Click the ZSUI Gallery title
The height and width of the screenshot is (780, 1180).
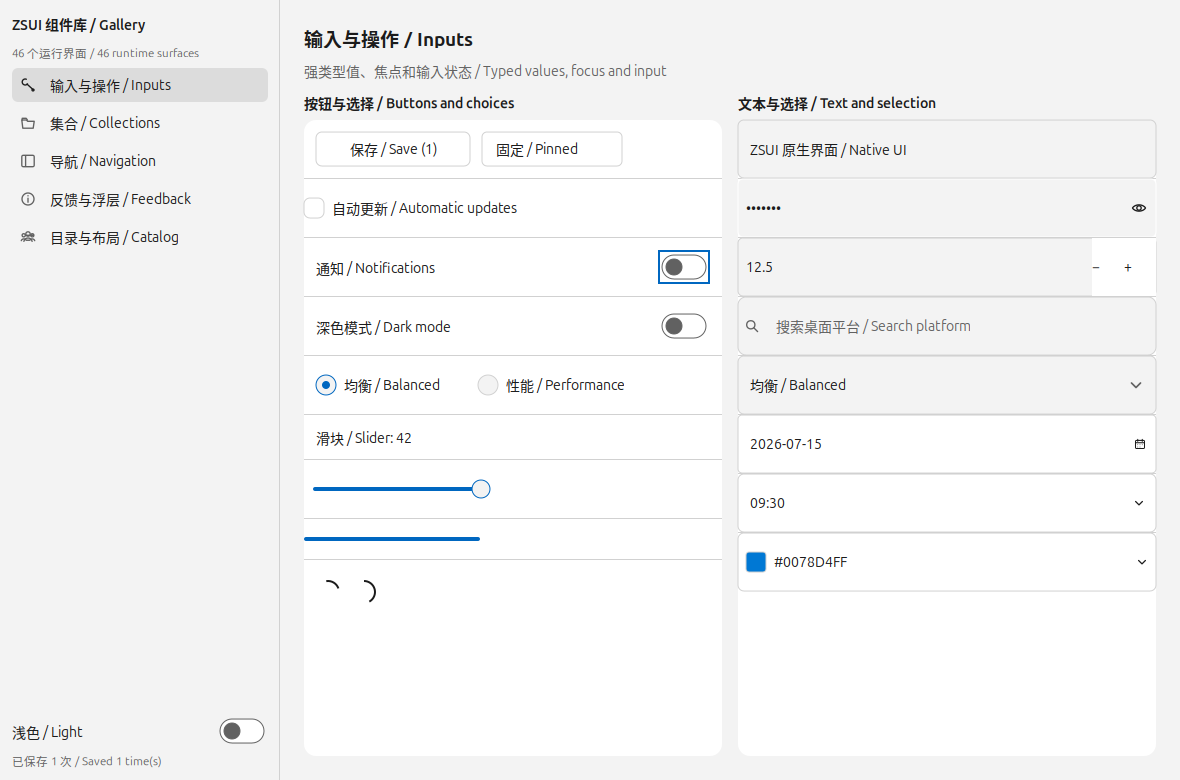78,25
